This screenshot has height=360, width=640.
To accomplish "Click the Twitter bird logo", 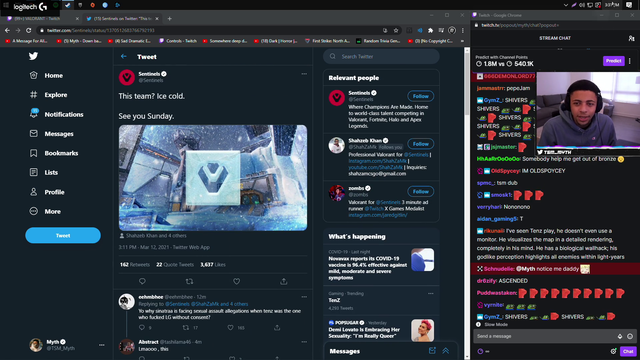I will click(x=33, y=56).
